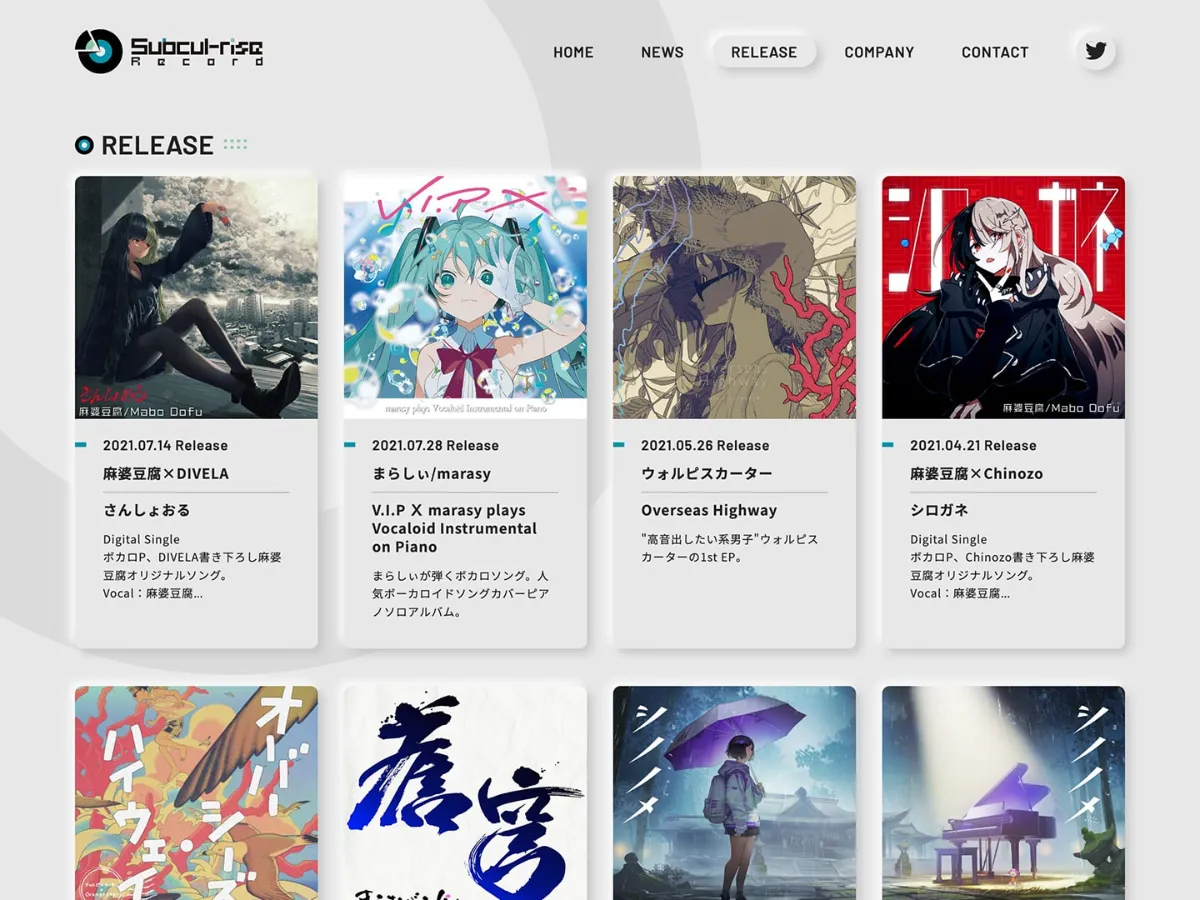Open the シノノメ grand piano cover

(1003, 793)
